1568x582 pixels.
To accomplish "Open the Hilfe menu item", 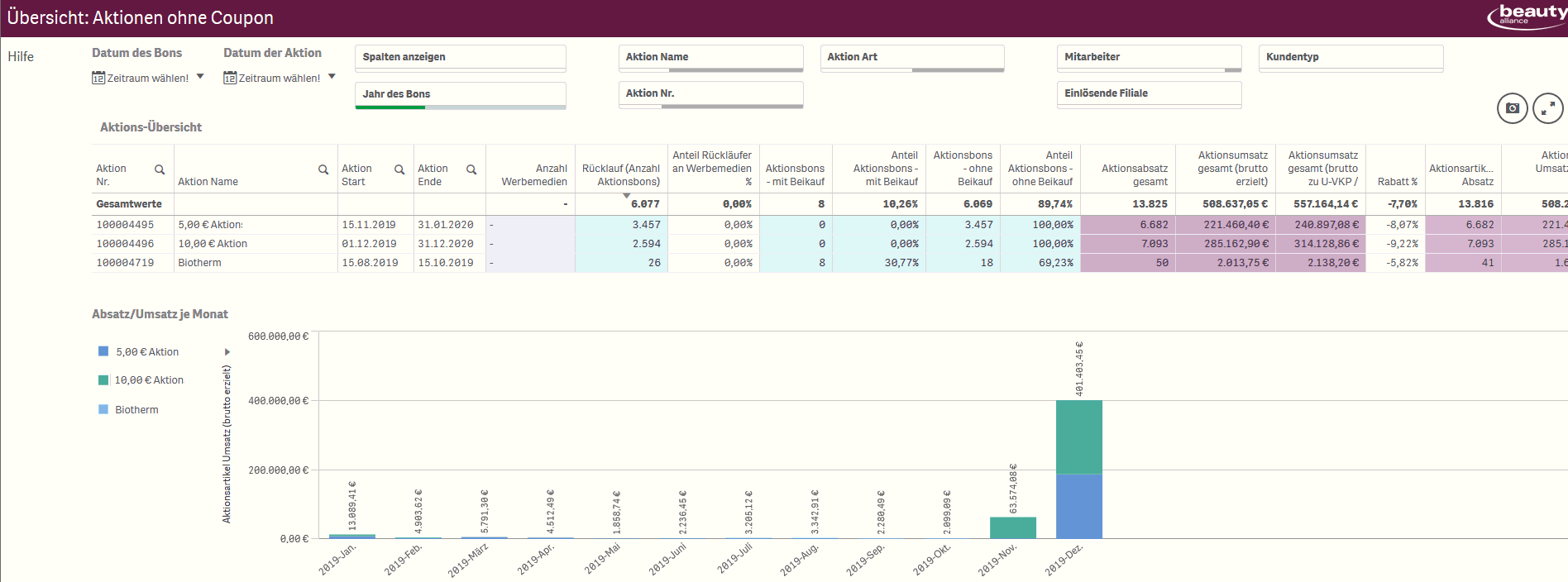I will tap(21, 56).
